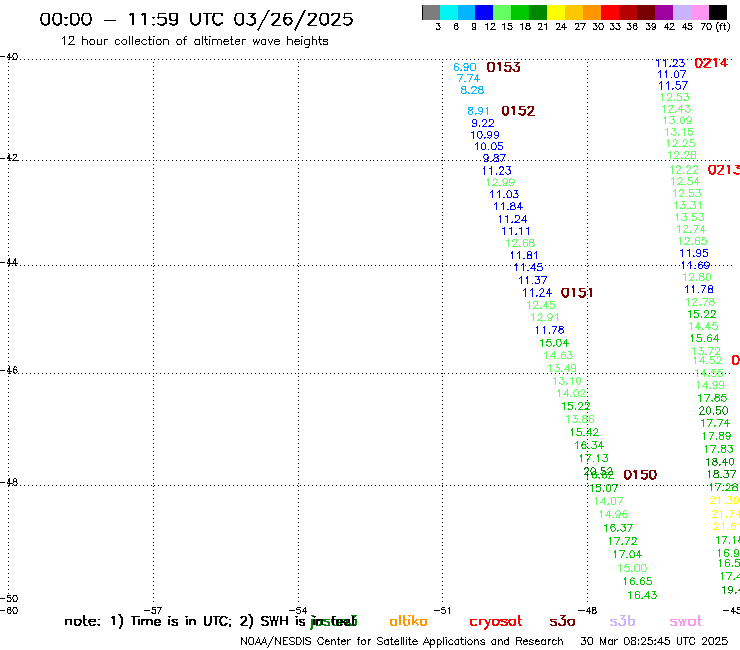
Task: Click the wave height value '18.40'
Action: (720, 462)
